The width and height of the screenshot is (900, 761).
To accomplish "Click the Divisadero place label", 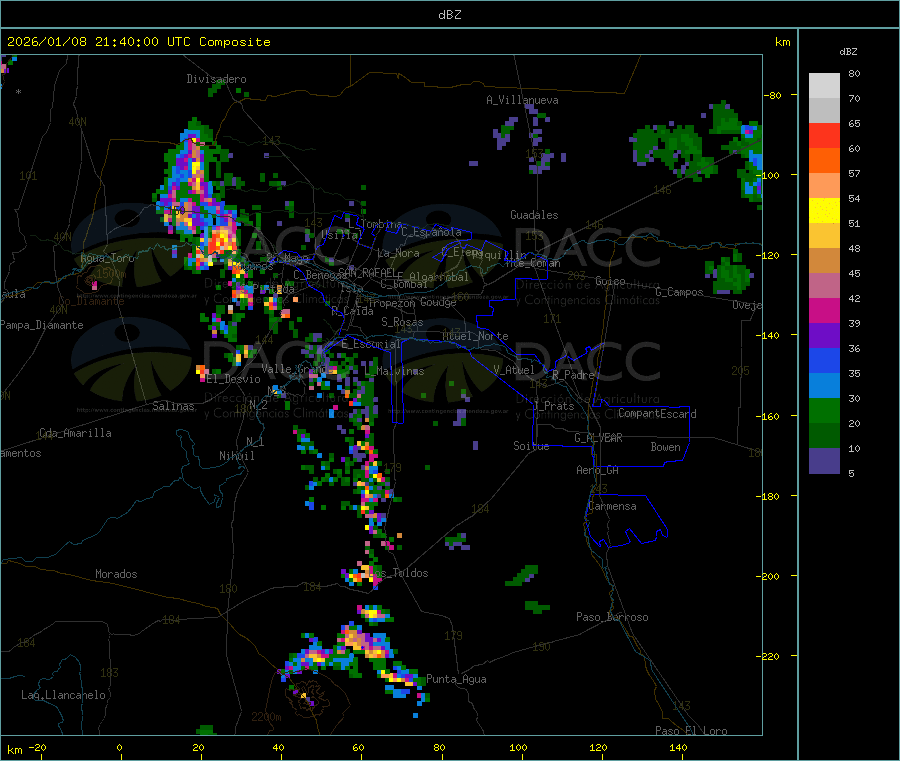I will [216, 79].
